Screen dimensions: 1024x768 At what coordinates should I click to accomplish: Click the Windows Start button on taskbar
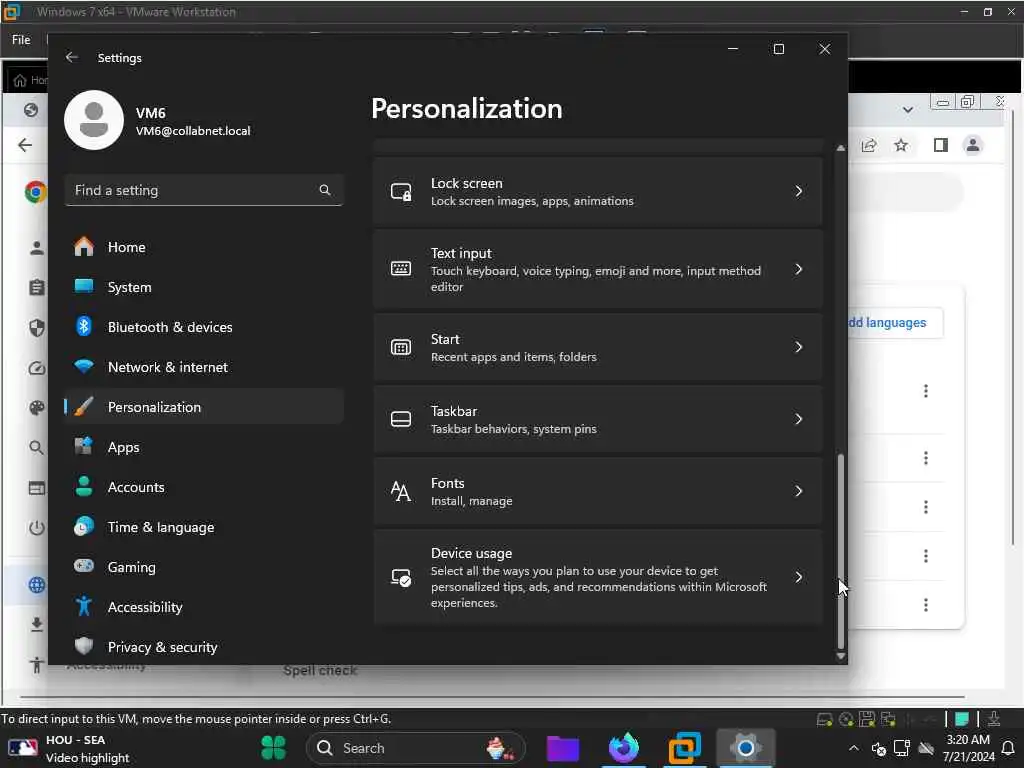coord(274,748)
